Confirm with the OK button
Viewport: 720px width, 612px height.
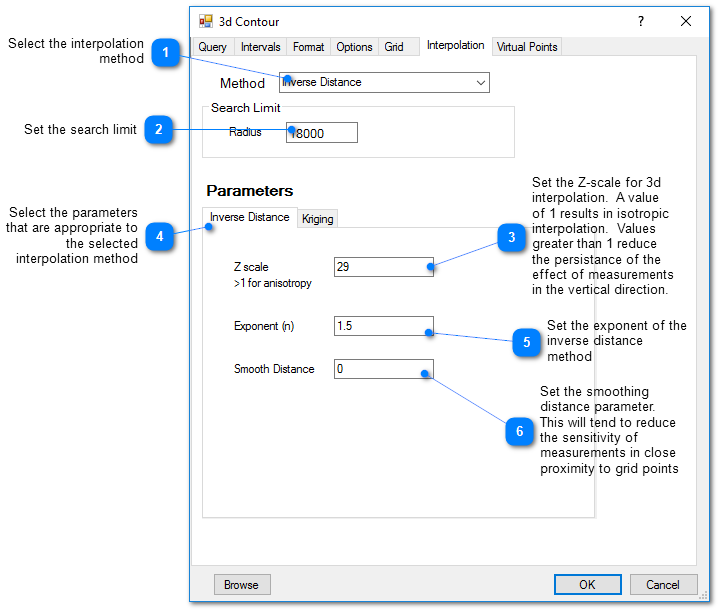click(x=587, y=585)
